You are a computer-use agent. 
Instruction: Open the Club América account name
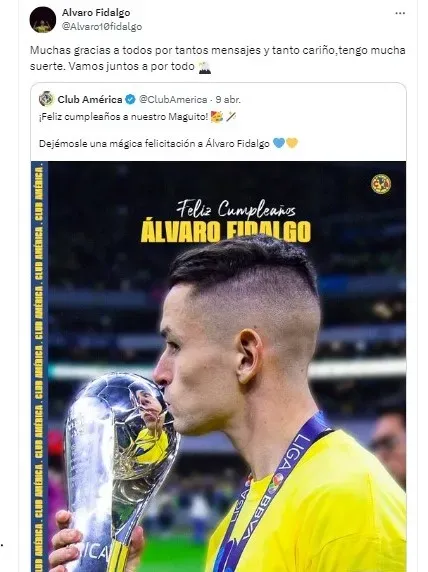(x=90, y=99)
